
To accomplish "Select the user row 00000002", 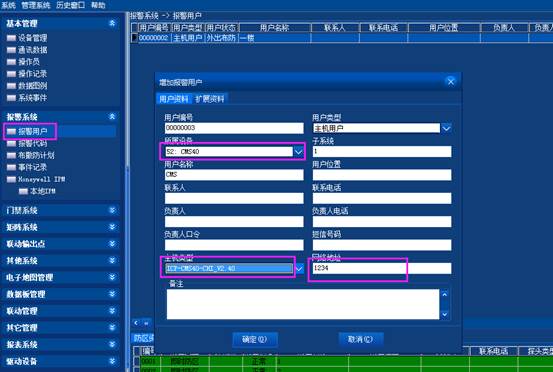I will click(x=342, y=38).
